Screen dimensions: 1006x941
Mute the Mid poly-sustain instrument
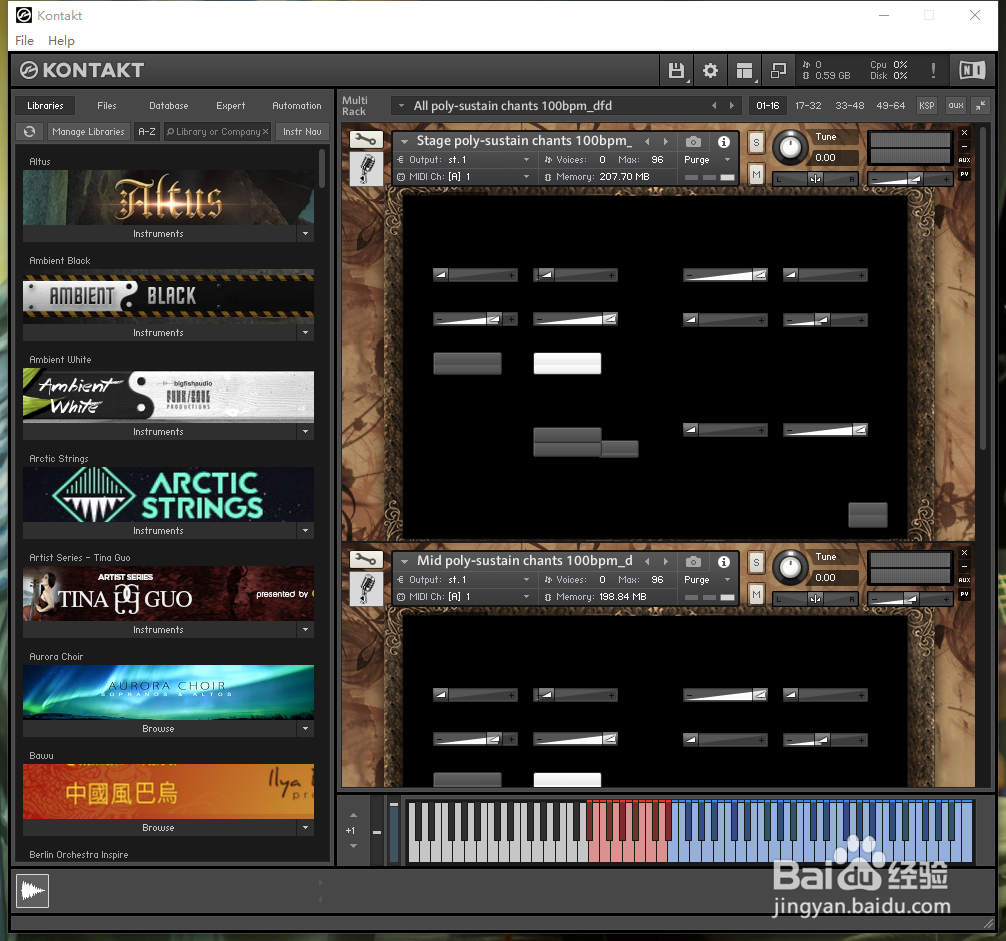756,594
